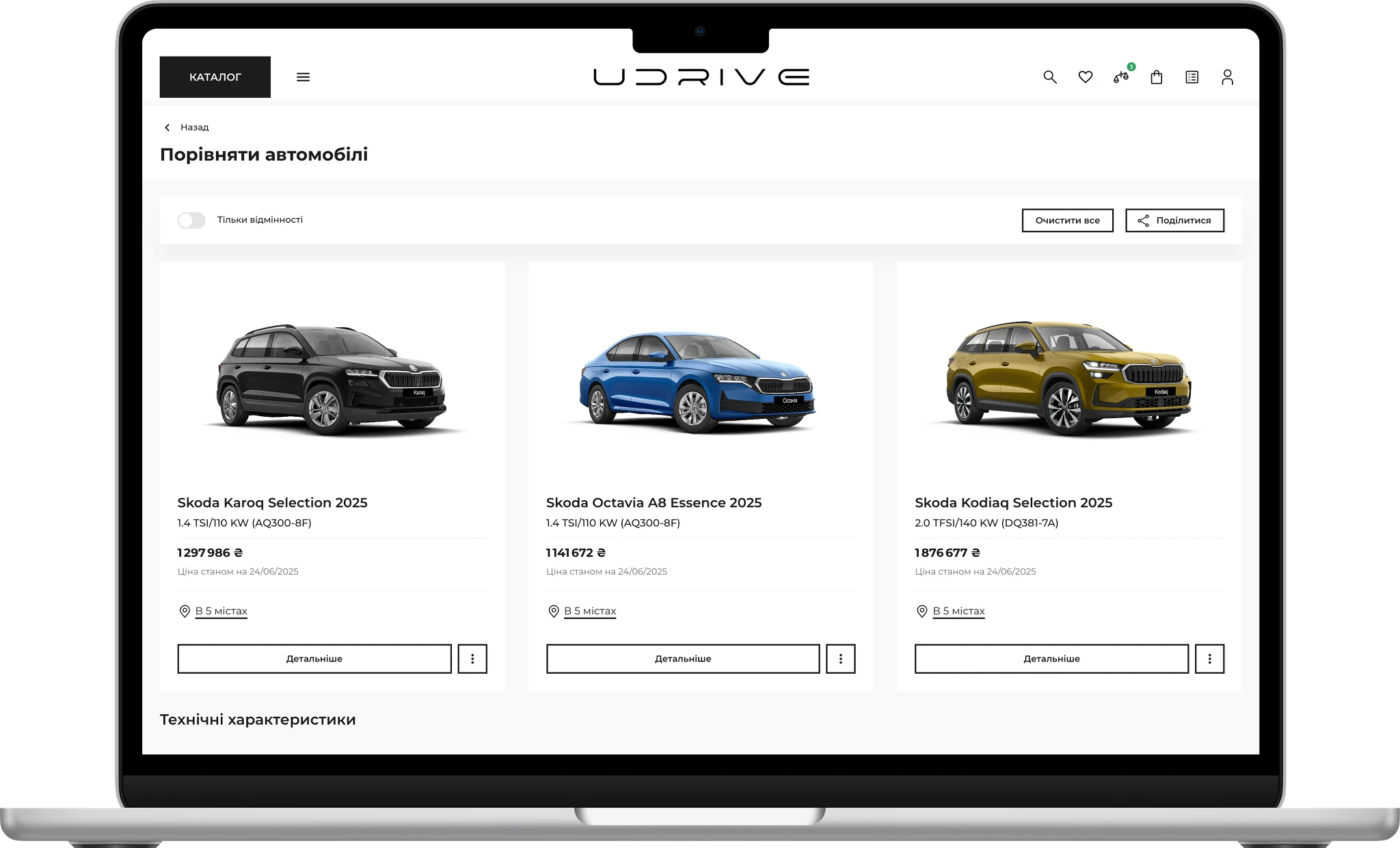Image resolution: width=1400 pixels, height=848 pixels.
Task: Click Очистити все button
Action: (1067, 221)
